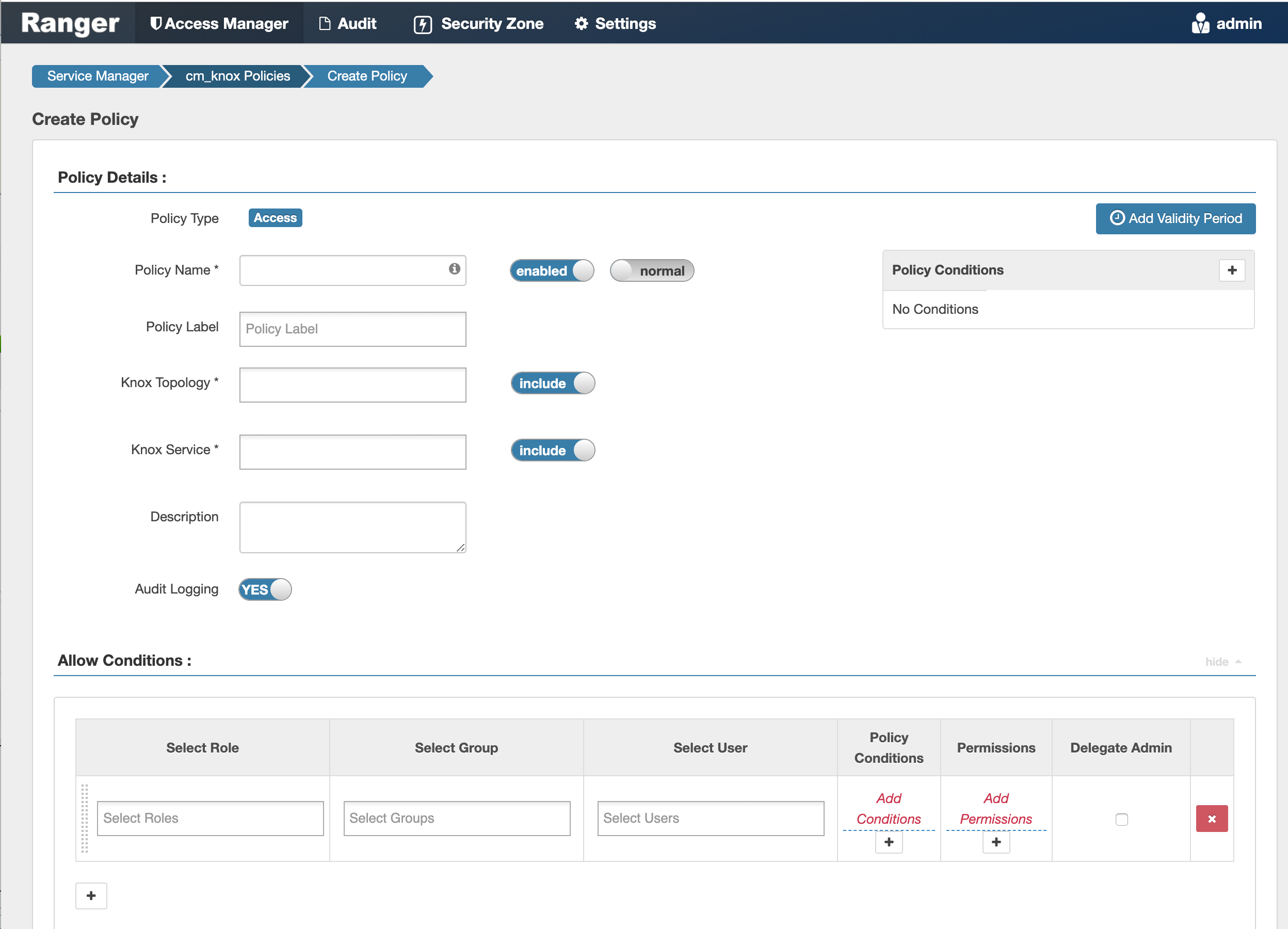
Task: Click Add Conditions in the allow conditions row
Action: (x=889, y=809)
